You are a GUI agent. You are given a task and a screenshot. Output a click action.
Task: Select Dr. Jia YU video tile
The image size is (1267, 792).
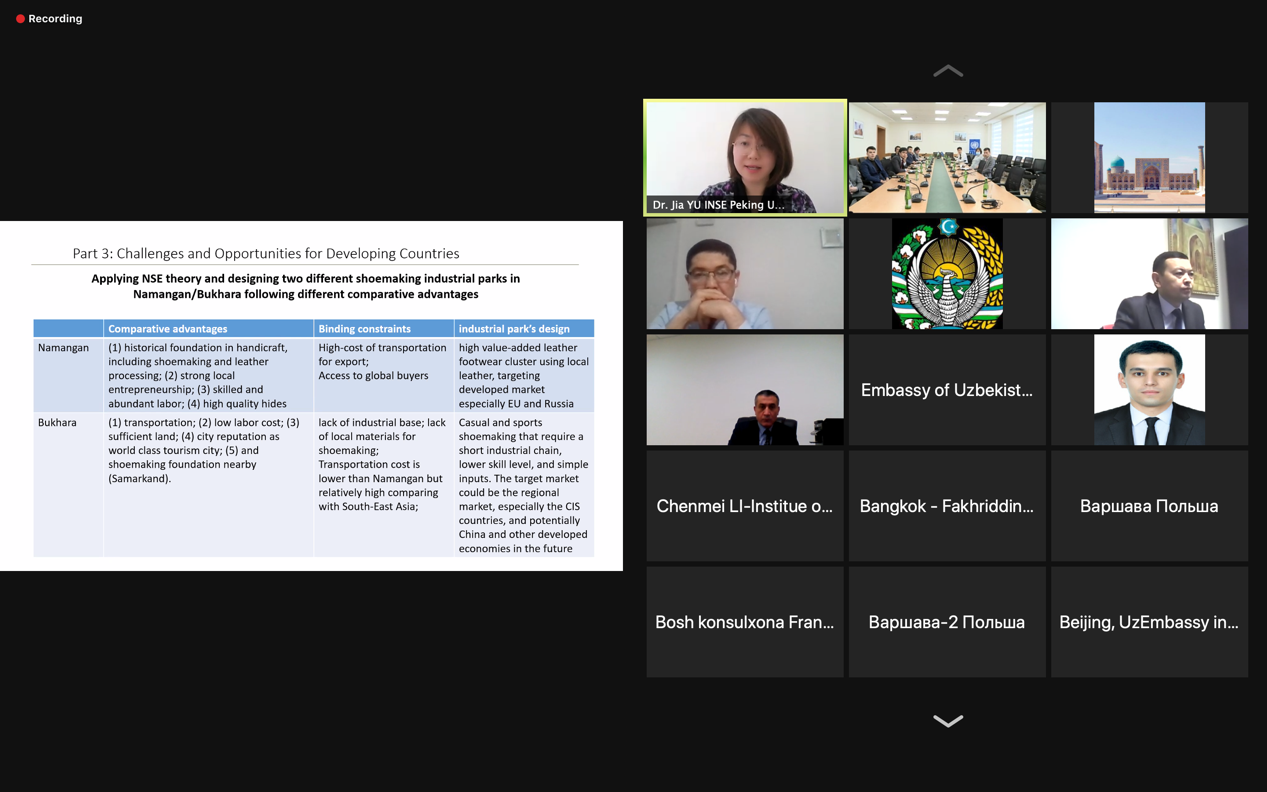(745, 158)
